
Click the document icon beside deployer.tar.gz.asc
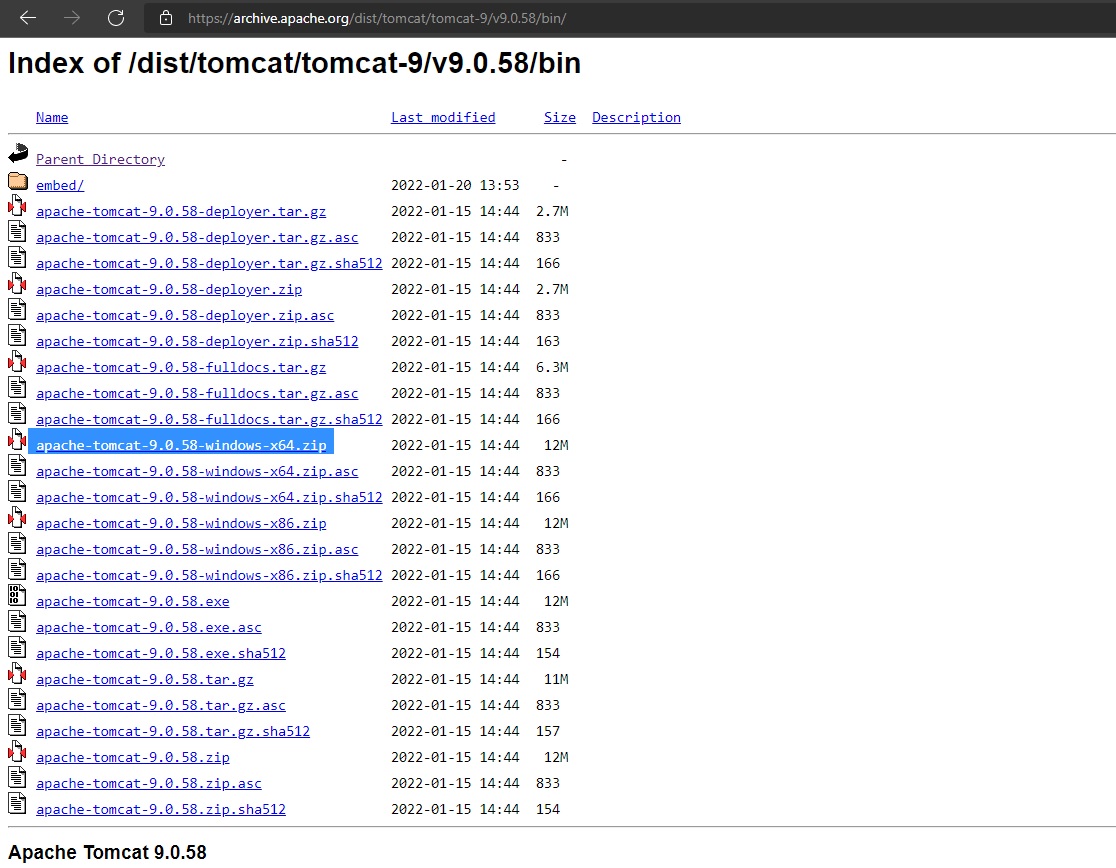point(18,232)
